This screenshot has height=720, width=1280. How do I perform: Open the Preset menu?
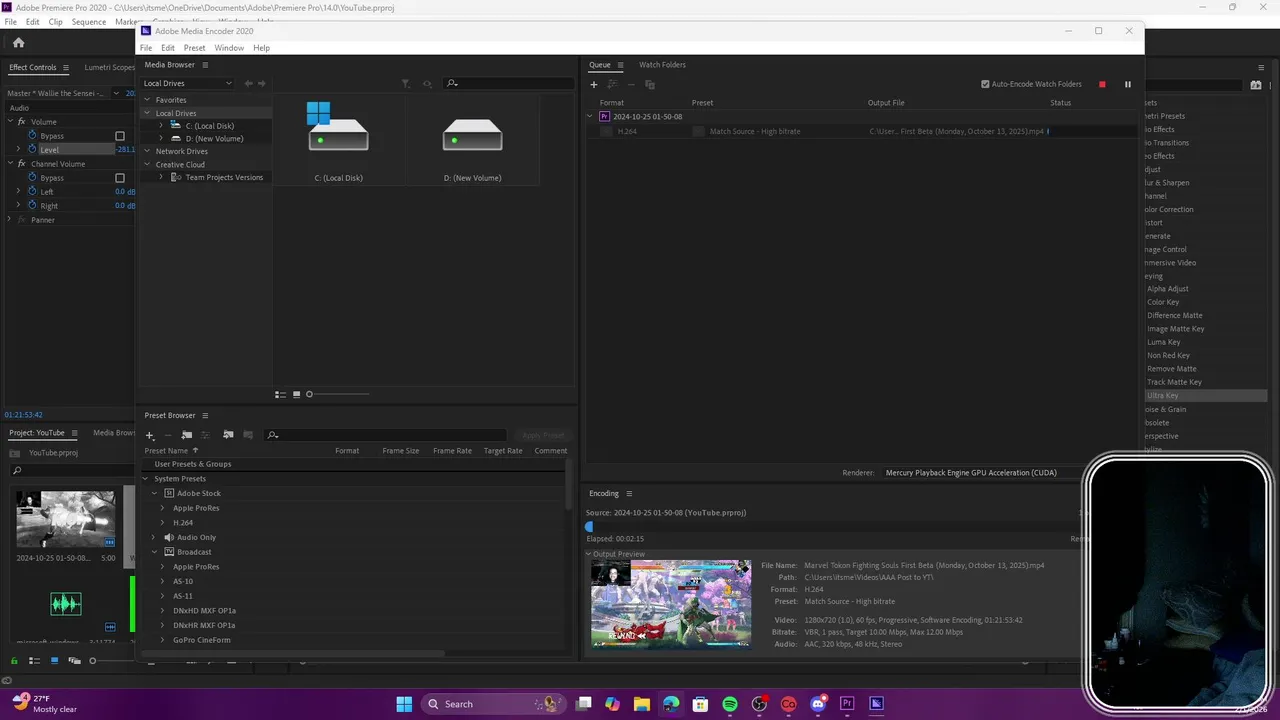tap(194, 48)
